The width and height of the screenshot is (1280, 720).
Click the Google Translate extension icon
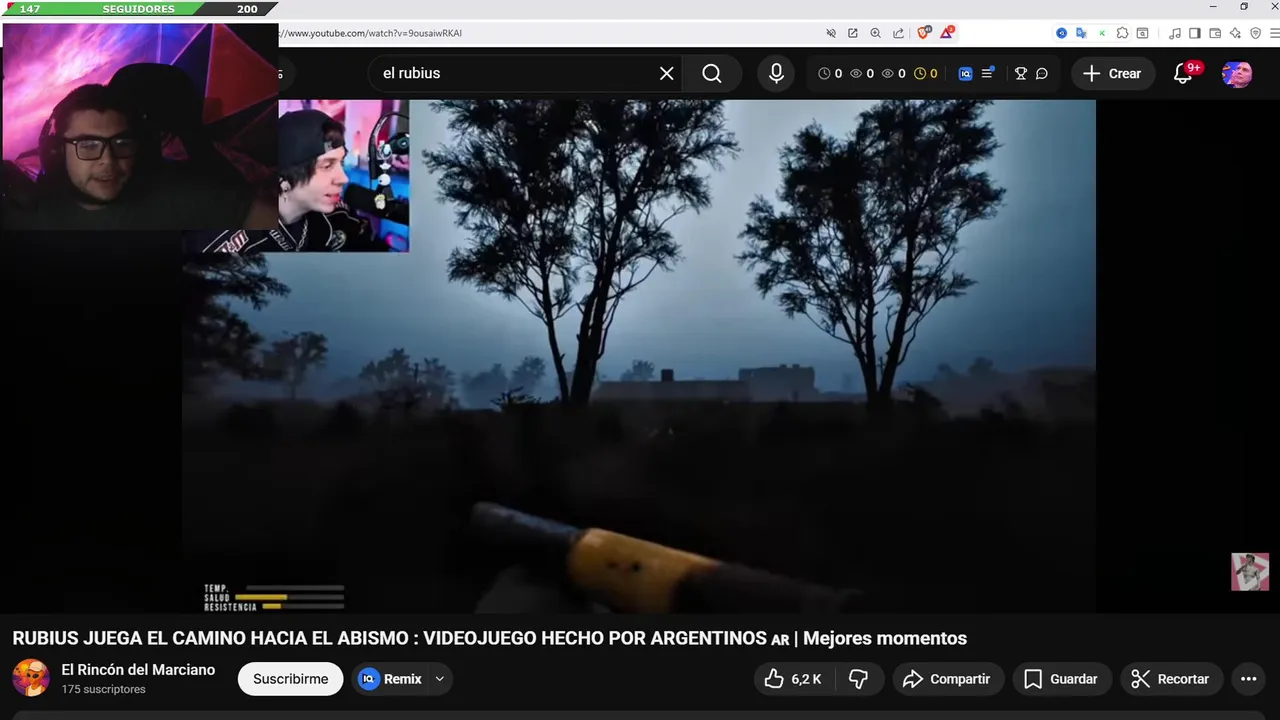(1081, 33)
